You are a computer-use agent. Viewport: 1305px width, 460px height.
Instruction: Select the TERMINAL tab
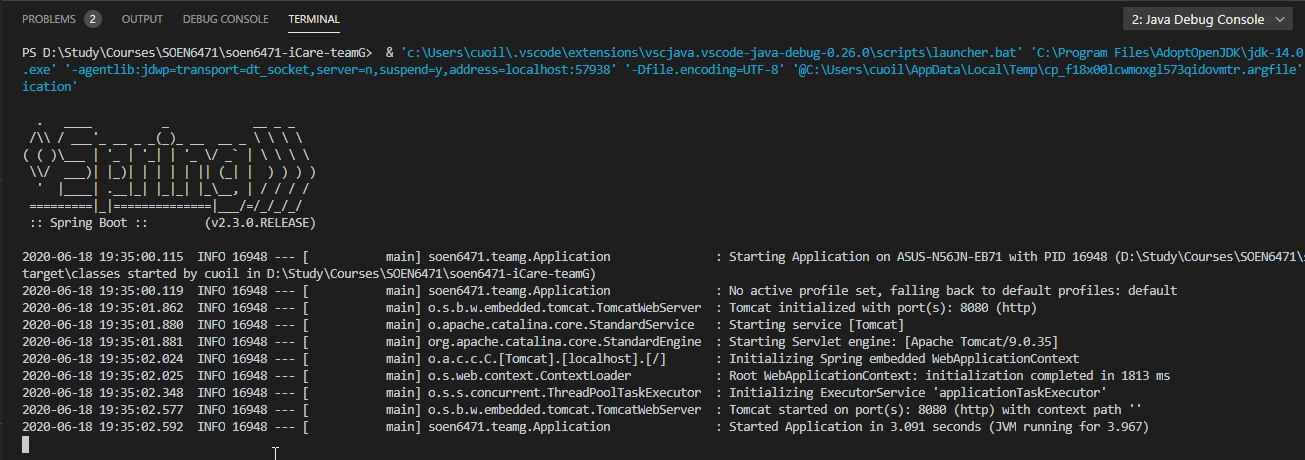(314, 19)
